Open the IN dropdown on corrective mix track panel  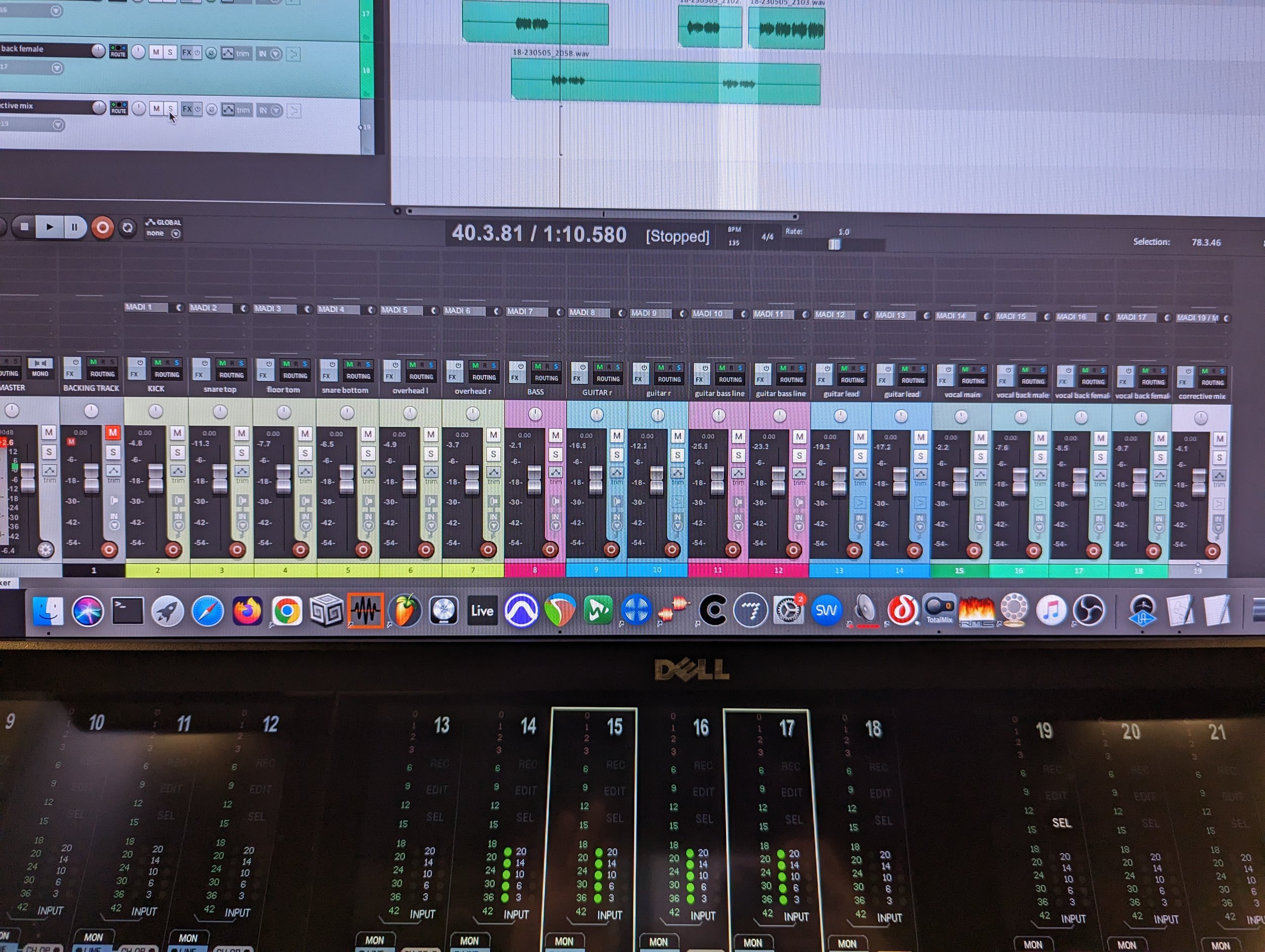point(269,110)
